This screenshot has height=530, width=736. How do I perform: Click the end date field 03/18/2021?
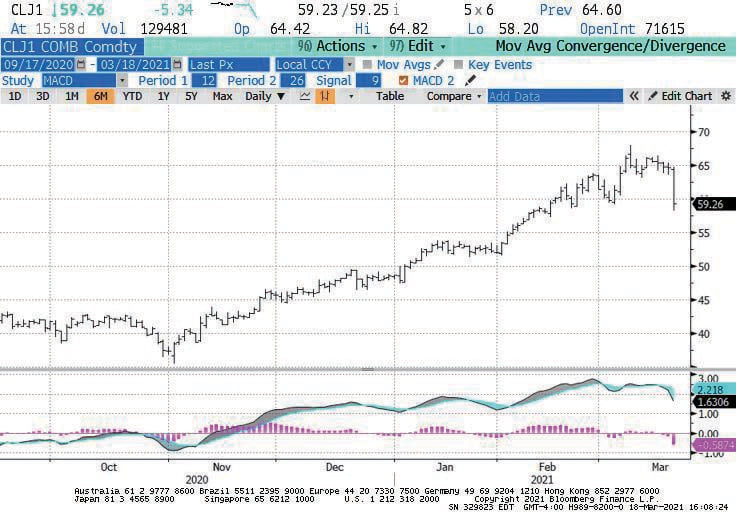pyautogui.click(x=135, y=64)
